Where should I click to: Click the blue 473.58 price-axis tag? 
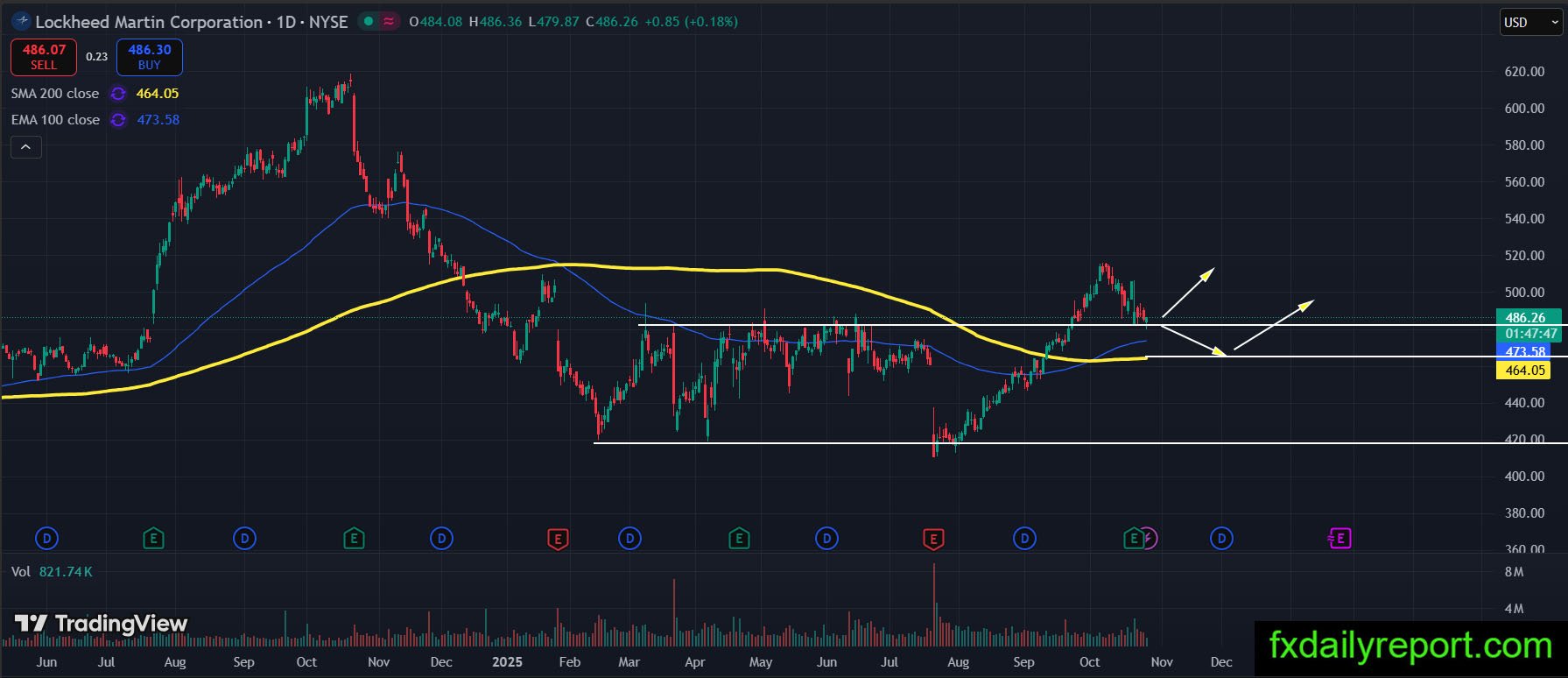(x=1524, y=352)
